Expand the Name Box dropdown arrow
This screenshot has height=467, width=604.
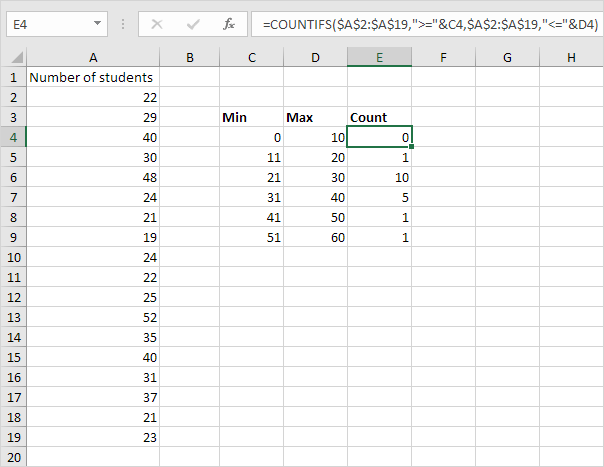point(97,24)
